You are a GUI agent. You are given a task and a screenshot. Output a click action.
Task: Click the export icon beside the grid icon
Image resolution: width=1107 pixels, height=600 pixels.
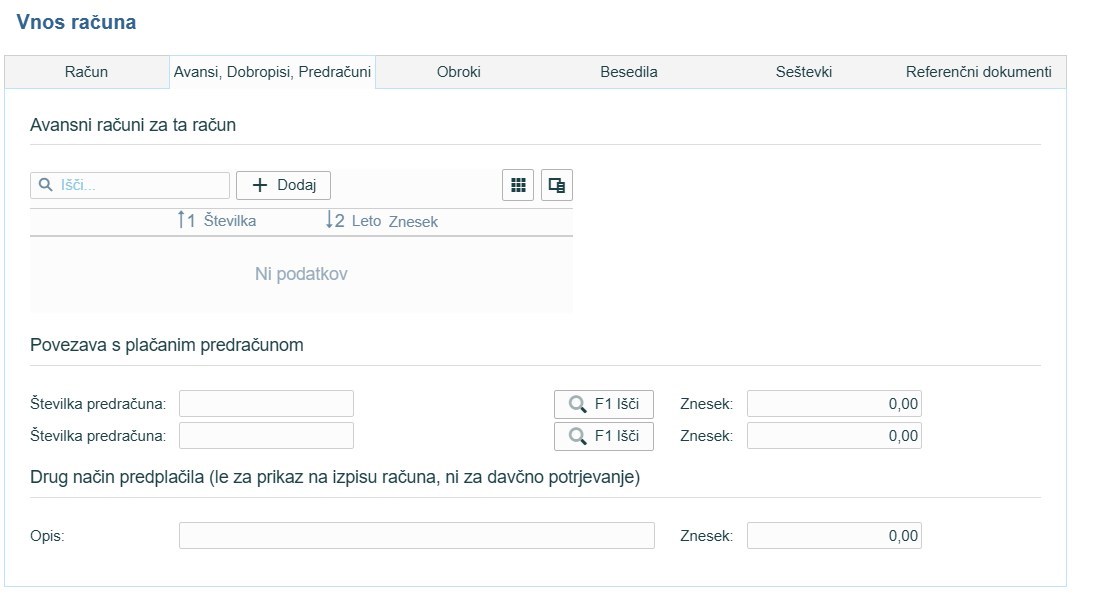point(557,185)
